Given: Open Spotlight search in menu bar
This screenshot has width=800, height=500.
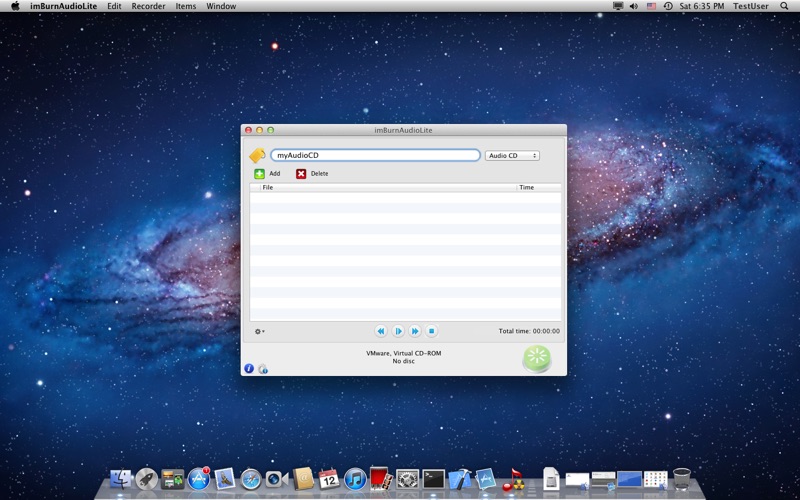Looking at the screenshot, I should point(784,6).
